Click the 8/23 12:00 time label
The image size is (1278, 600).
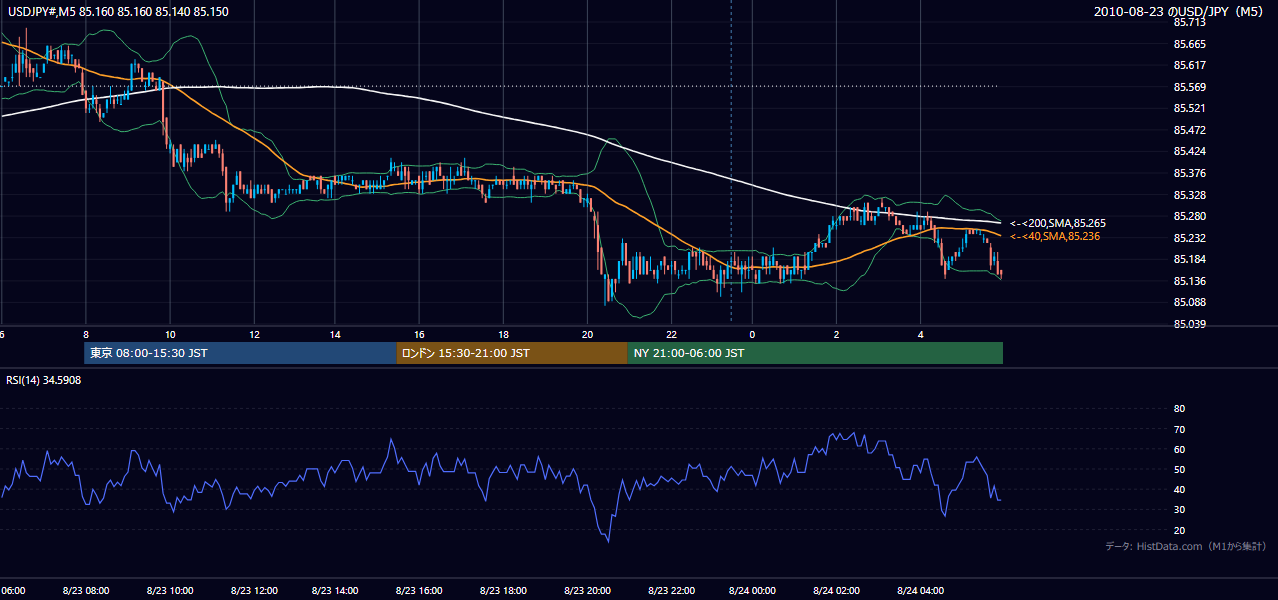click(x=253, y=591)
